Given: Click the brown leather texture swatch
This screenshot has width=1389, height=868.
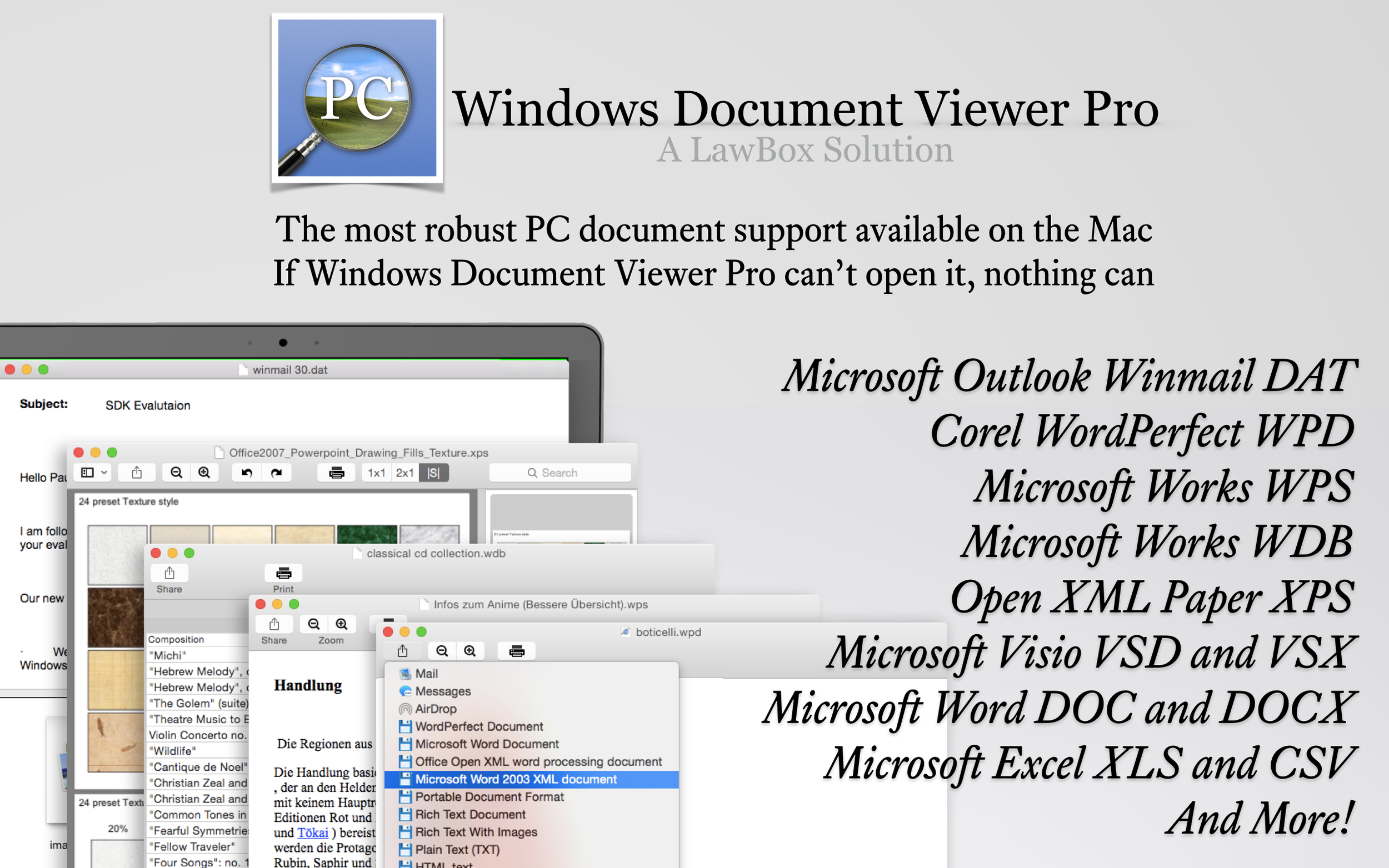Looking at the screenshot, I should click(116, 617).
